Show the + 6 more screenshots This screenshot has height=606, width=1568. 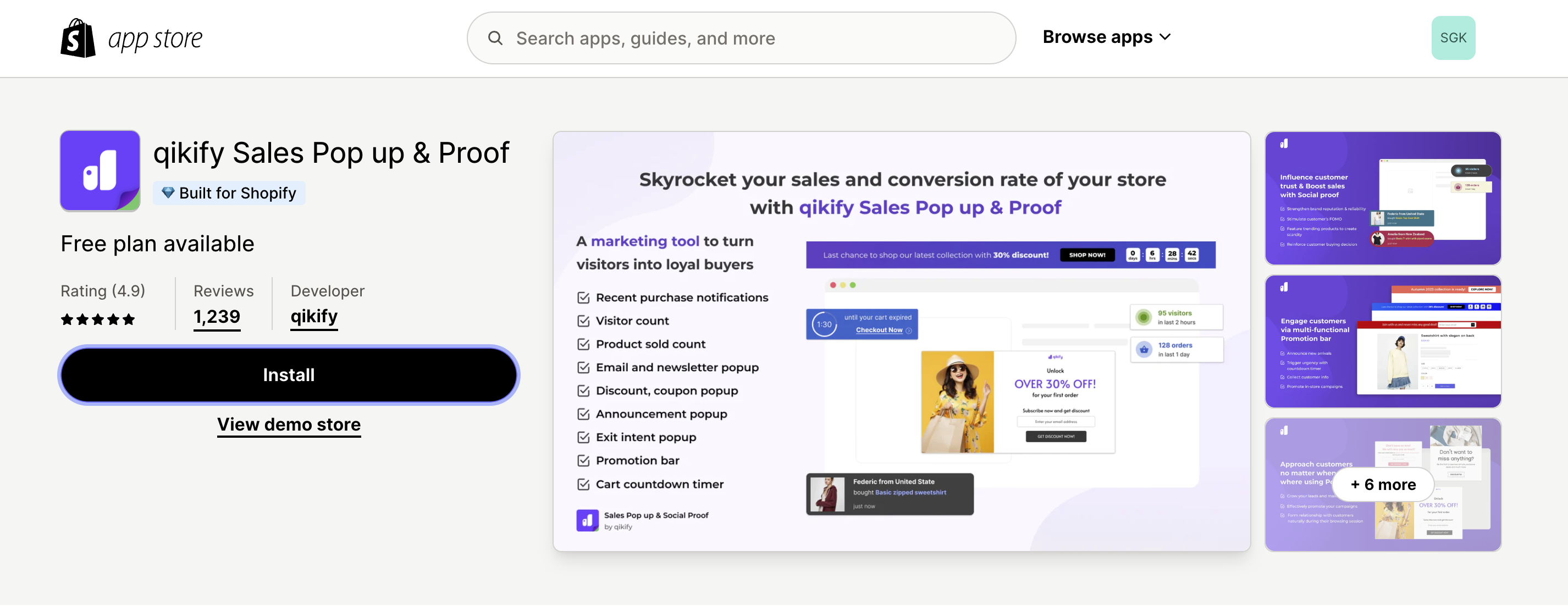click(x=1382, y=484)
